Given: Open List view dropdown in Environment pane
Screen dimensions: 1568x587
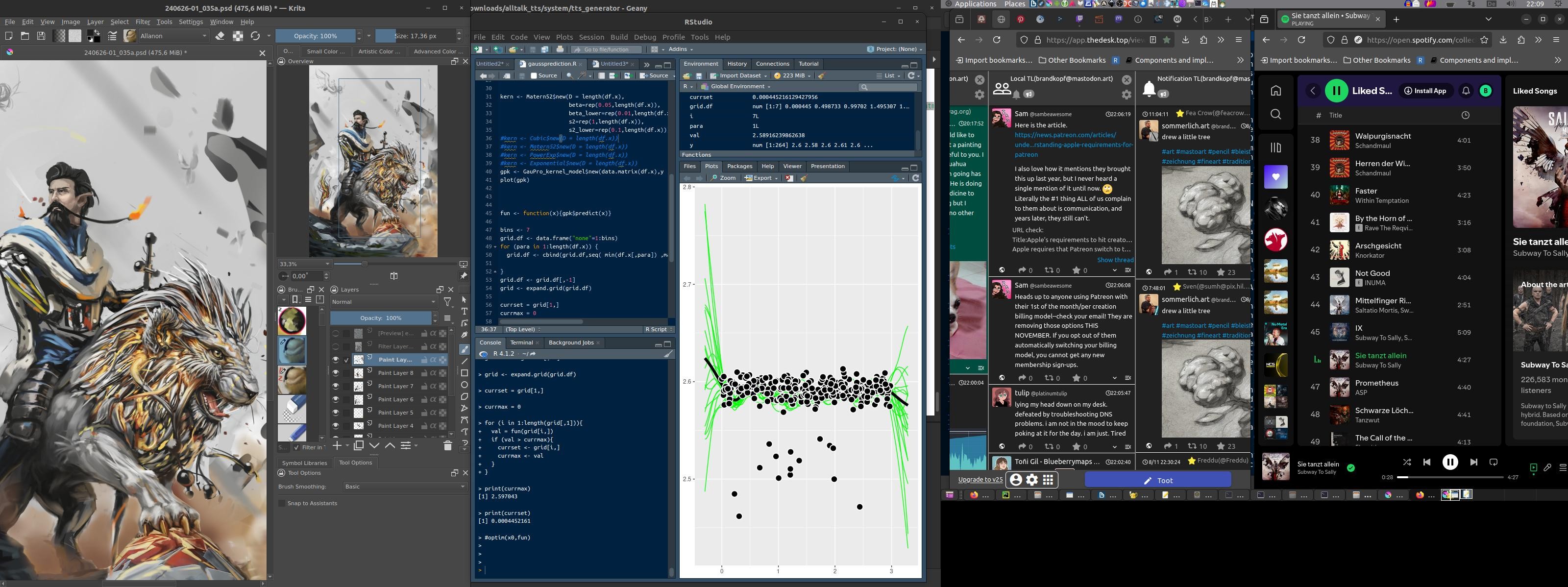Looking at the screenshot, I should click(x=889, y=75).
